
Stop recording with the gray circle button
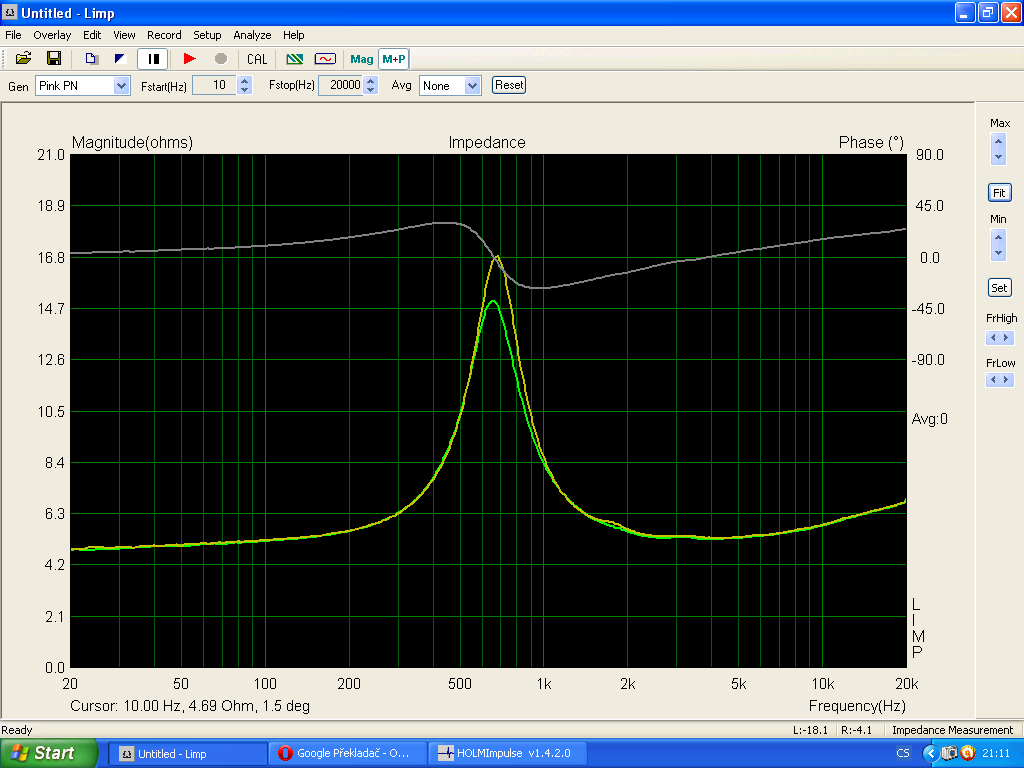tap(221, 59)
